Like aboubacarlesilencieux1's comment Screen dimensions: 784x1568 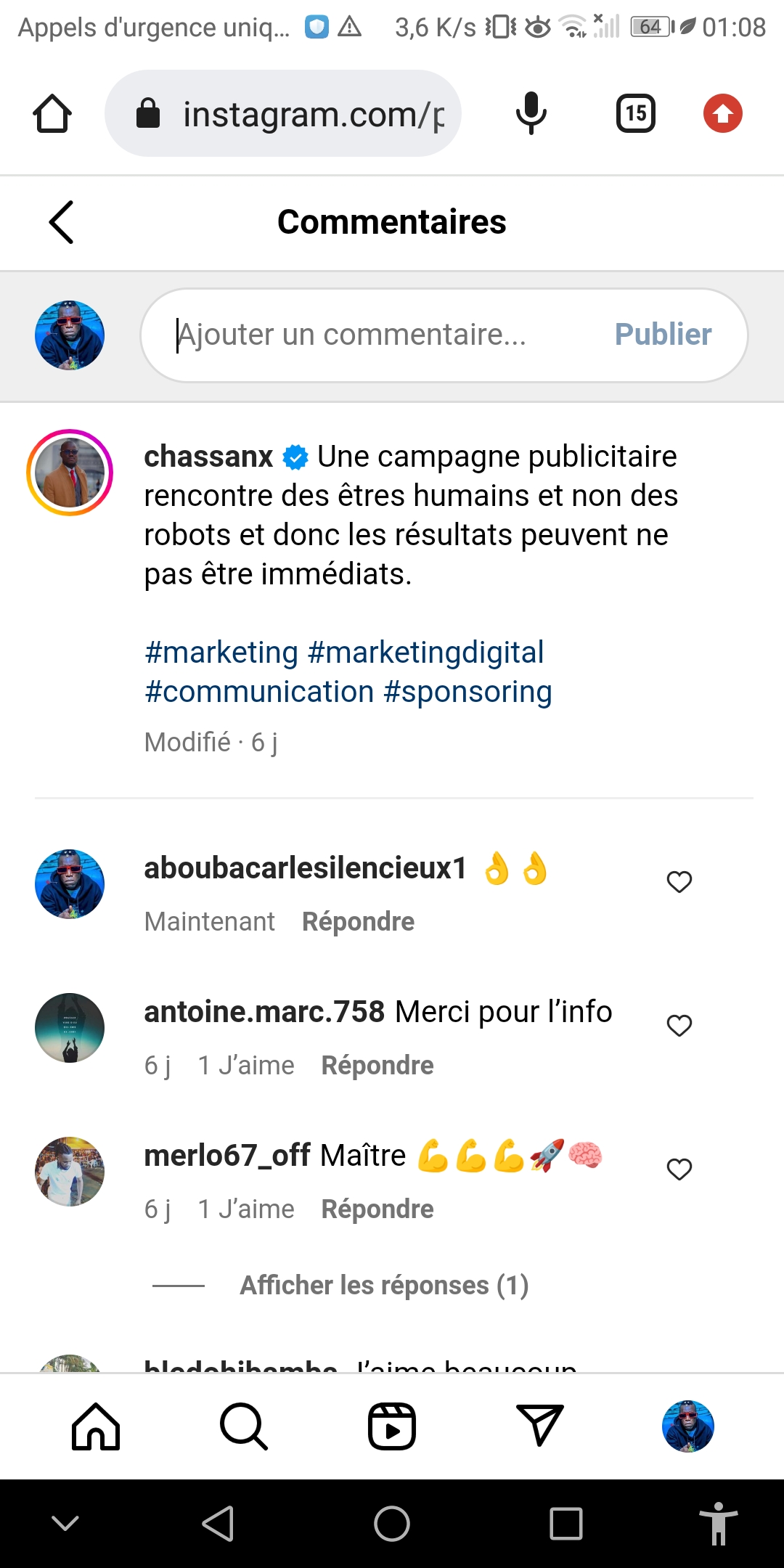(679, 882)
